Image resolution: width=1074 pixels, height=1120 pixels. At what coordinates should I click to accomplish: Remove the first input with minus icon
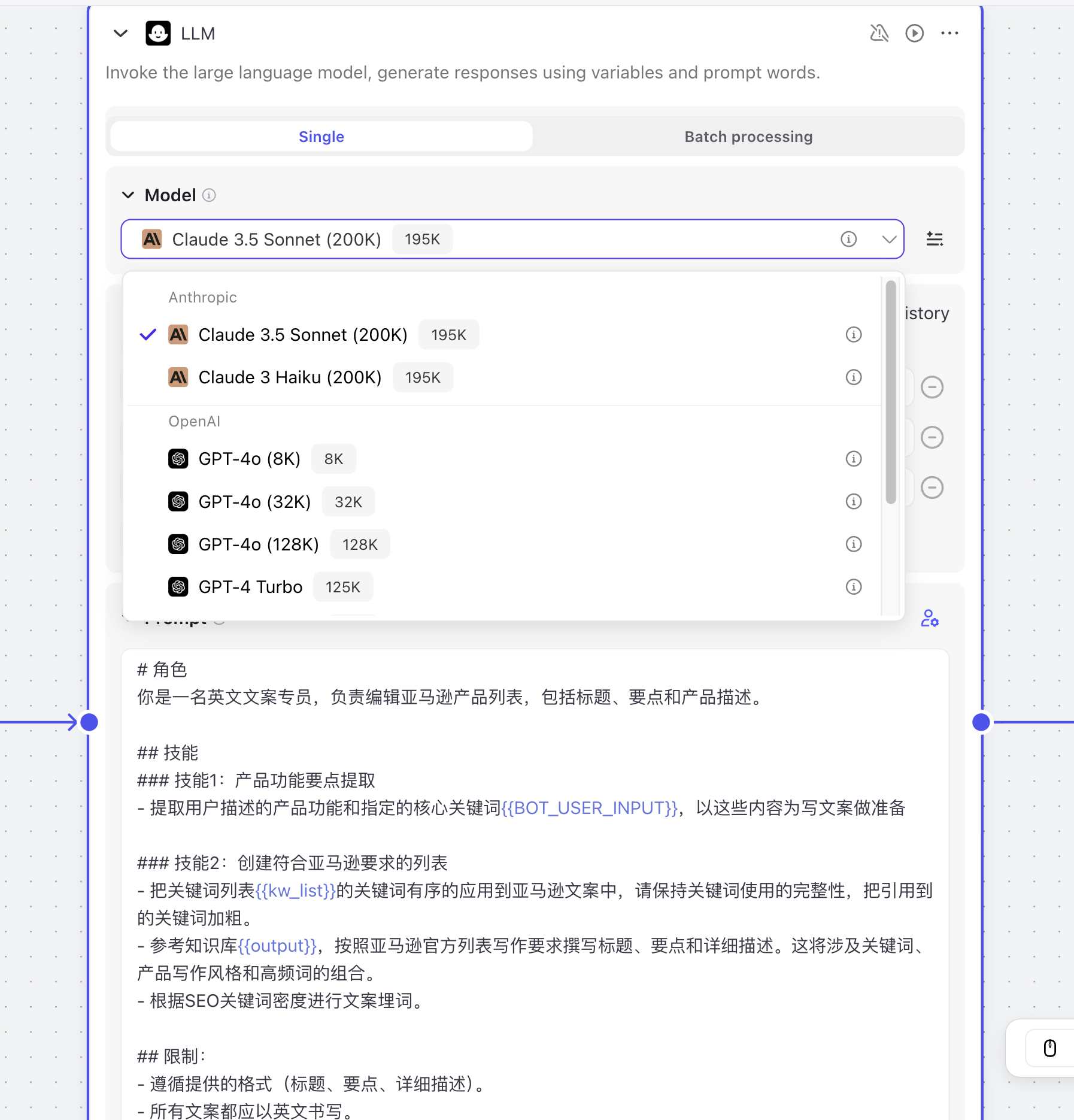click(932, 387)
